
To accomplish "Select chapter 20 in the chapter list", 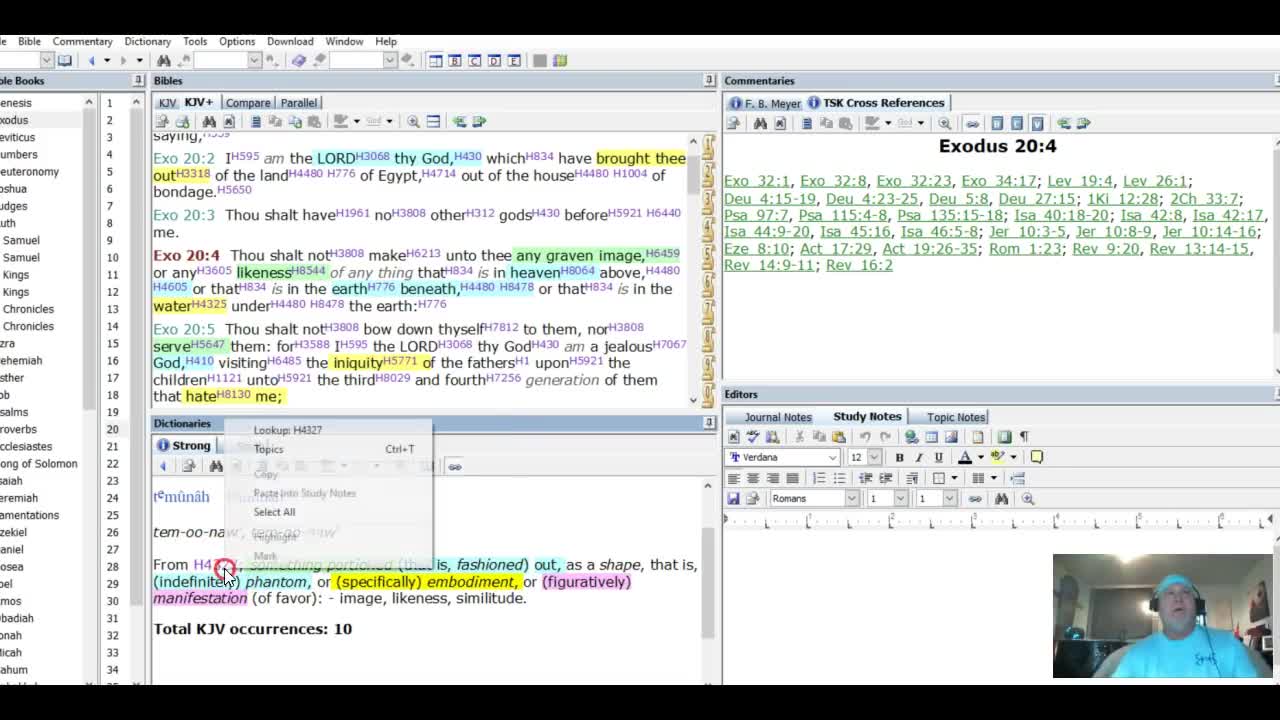I will pyautogui.click(x=112, y=430).
